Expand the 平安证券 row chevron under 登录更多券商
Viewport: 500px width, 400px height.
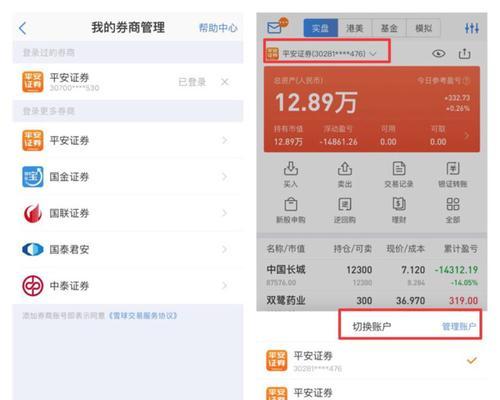(x=225, y=140)
